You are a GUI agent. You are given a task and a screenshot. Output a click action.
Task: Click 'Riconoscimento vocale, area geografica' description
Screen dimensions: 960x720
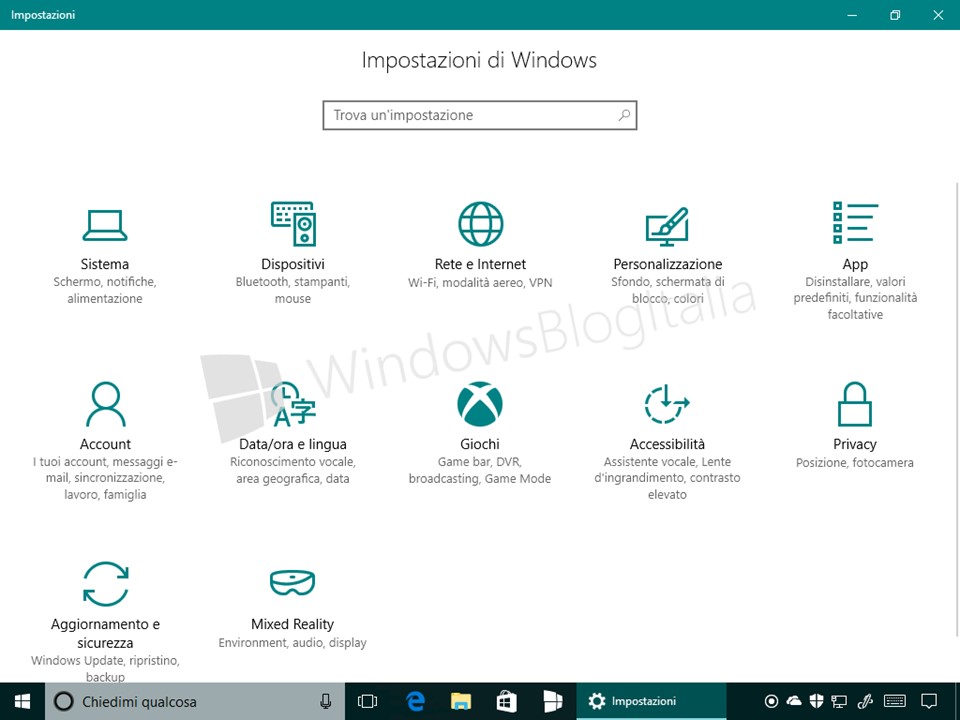tap(293, 470)
